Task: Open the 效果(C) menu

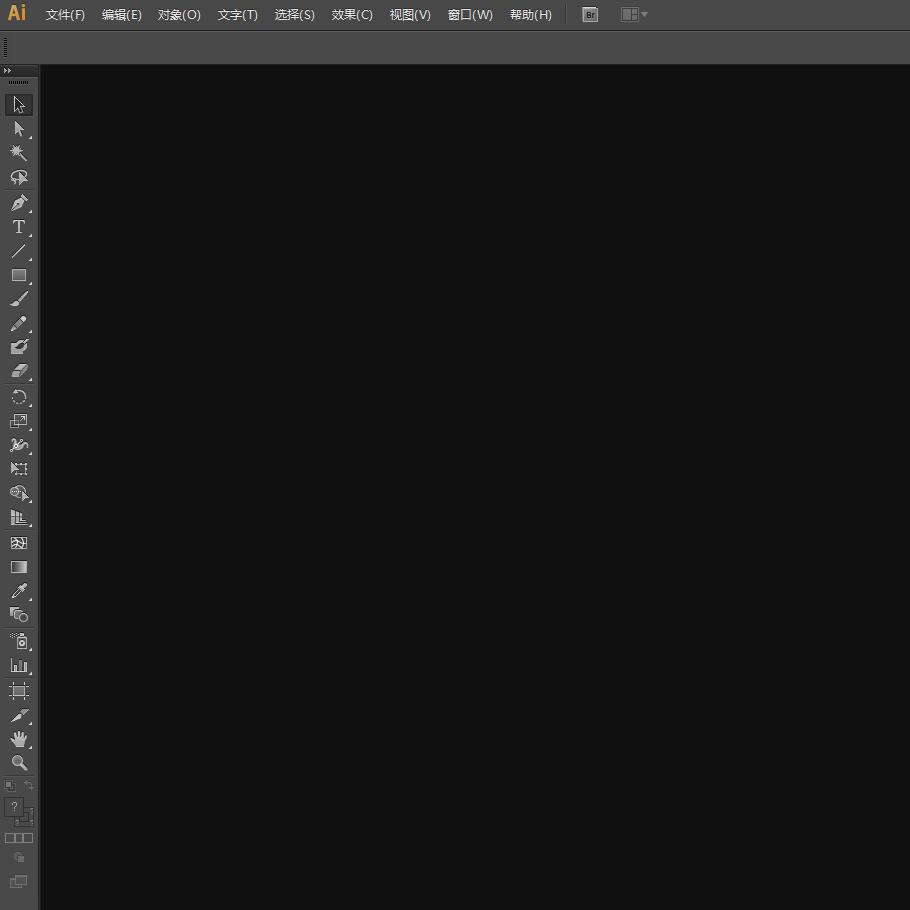Action: (x=352, y=15)
